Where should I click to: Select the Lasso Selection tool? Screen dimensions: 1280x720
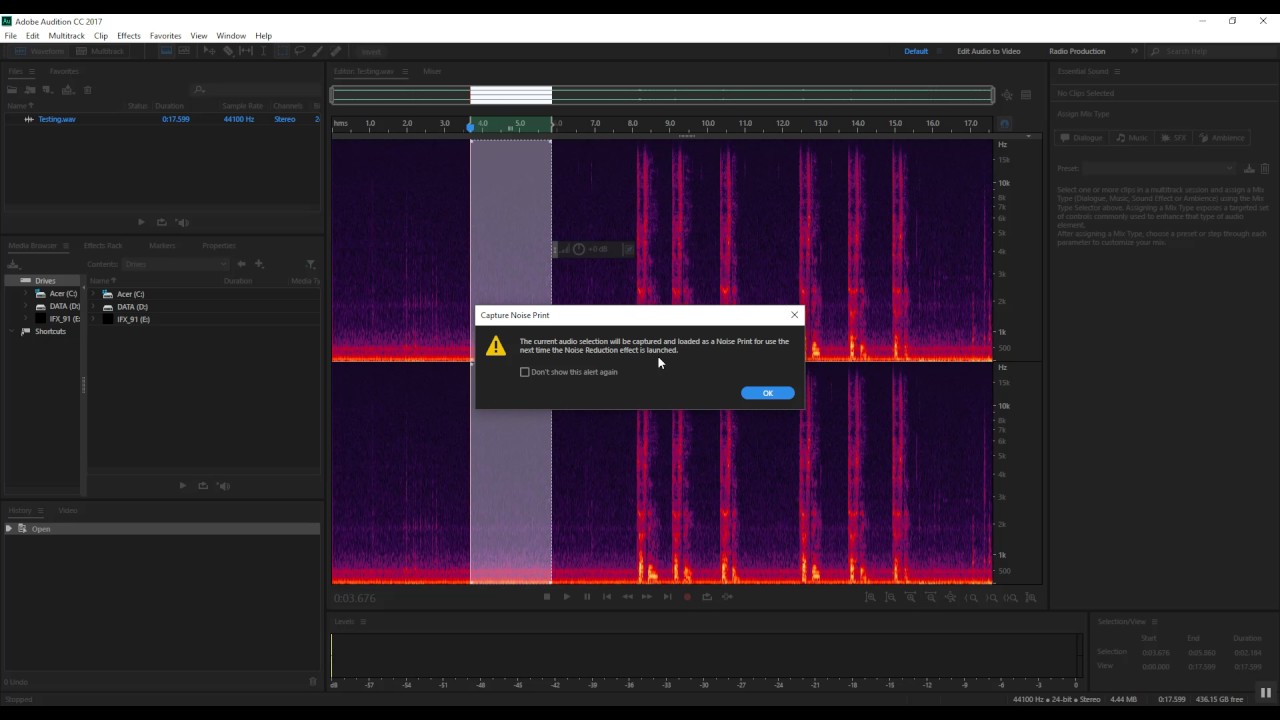point(300,51)
